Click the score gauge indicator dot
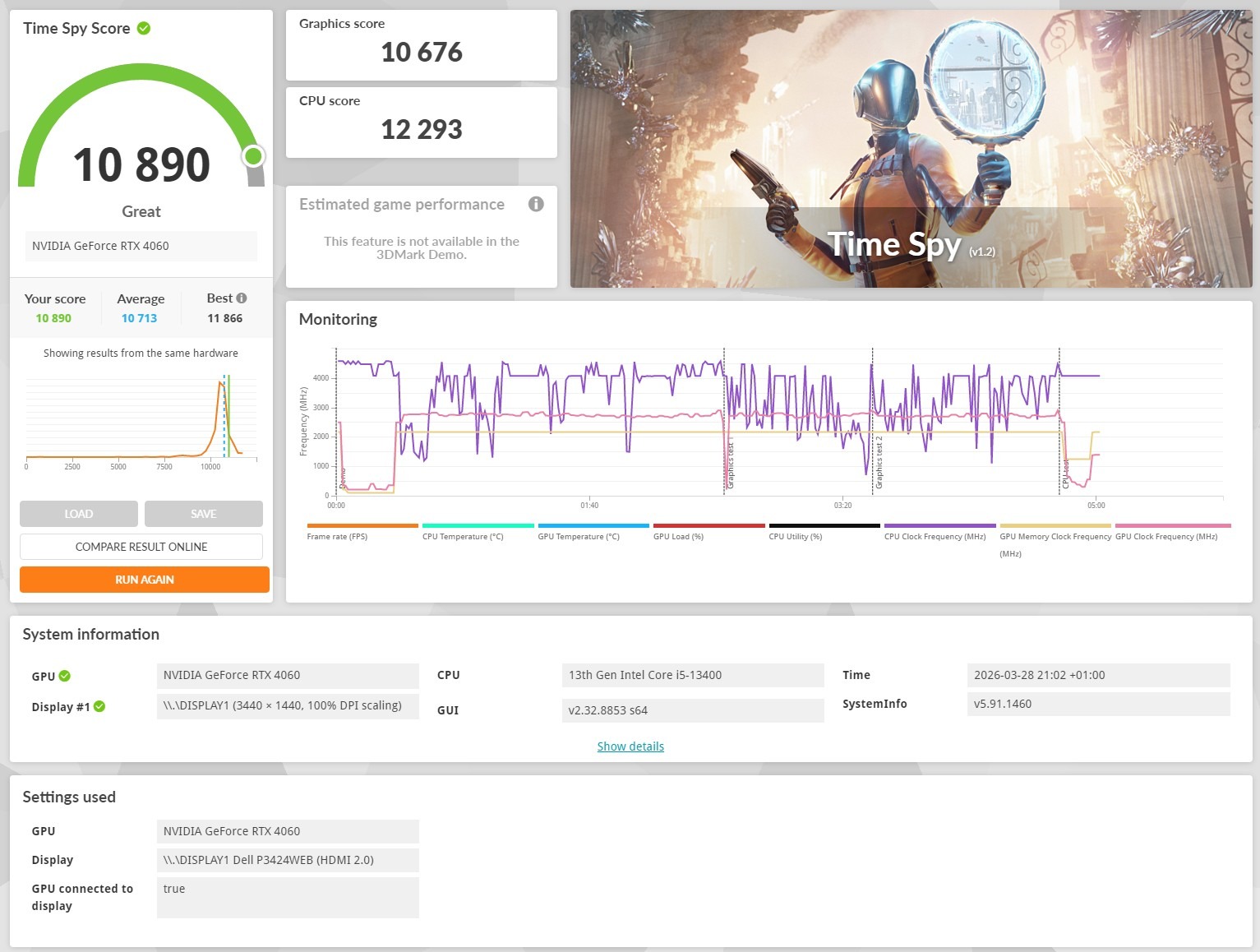This screenshot has width=1260, height=952. [x=254, y=155]
